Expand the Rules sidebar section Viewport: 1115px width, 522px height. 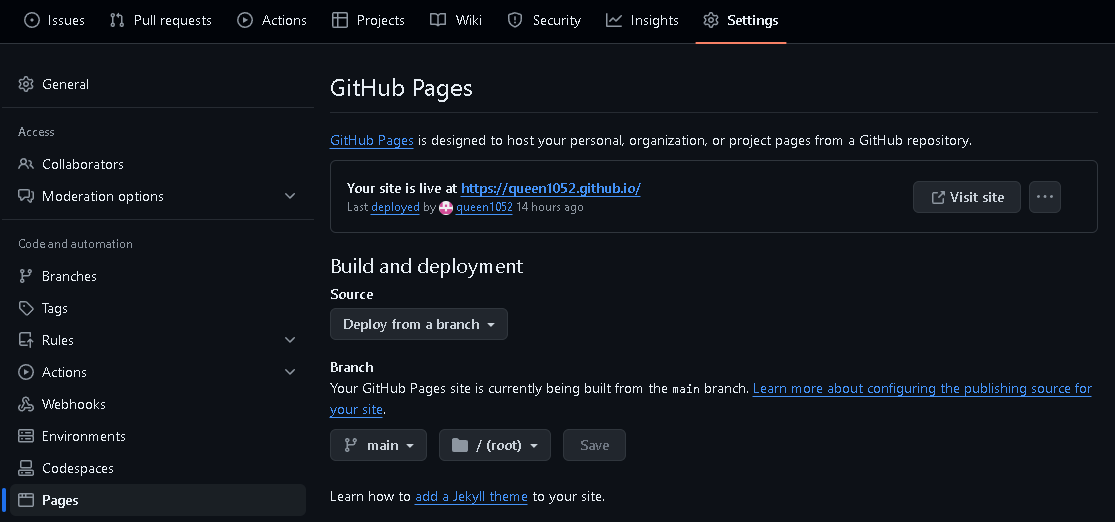290,340
